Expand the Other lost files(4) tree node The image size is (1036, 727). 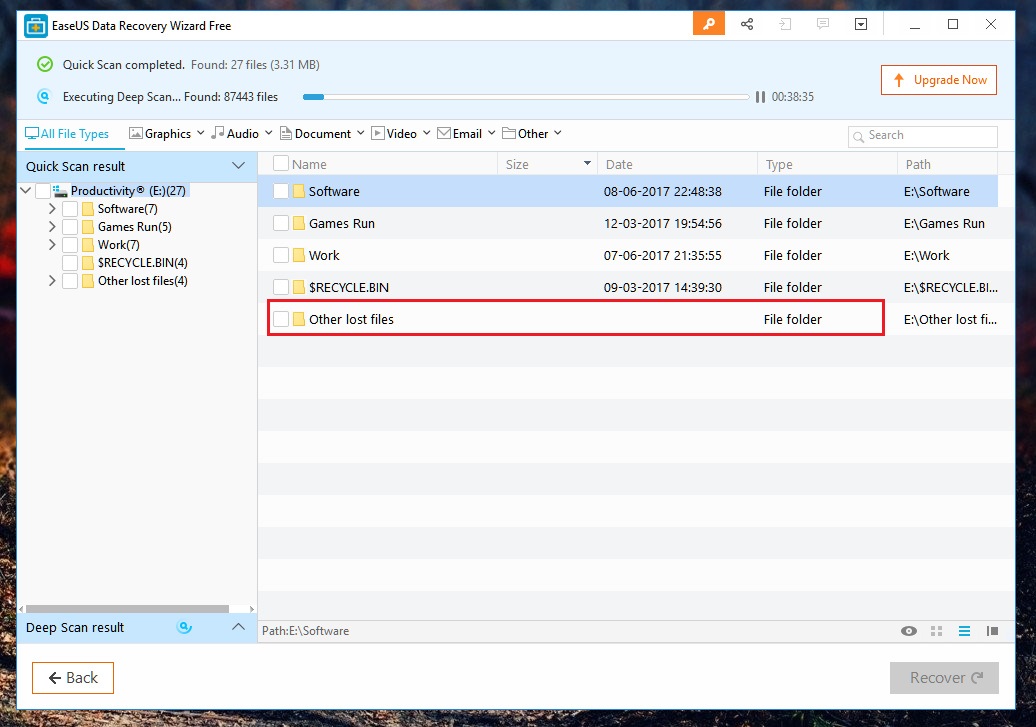tap(52, 281)
